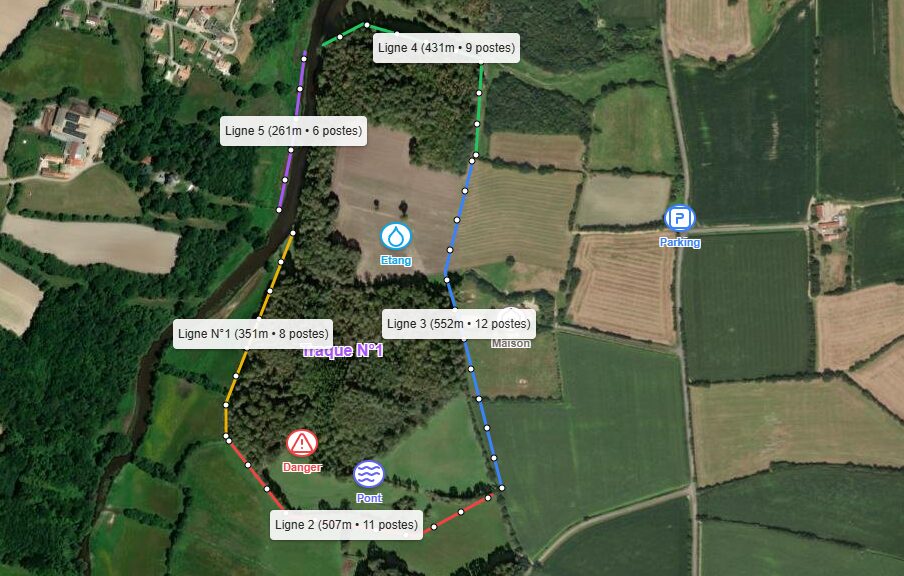Click the Ligne 2 label

(346, 525)
